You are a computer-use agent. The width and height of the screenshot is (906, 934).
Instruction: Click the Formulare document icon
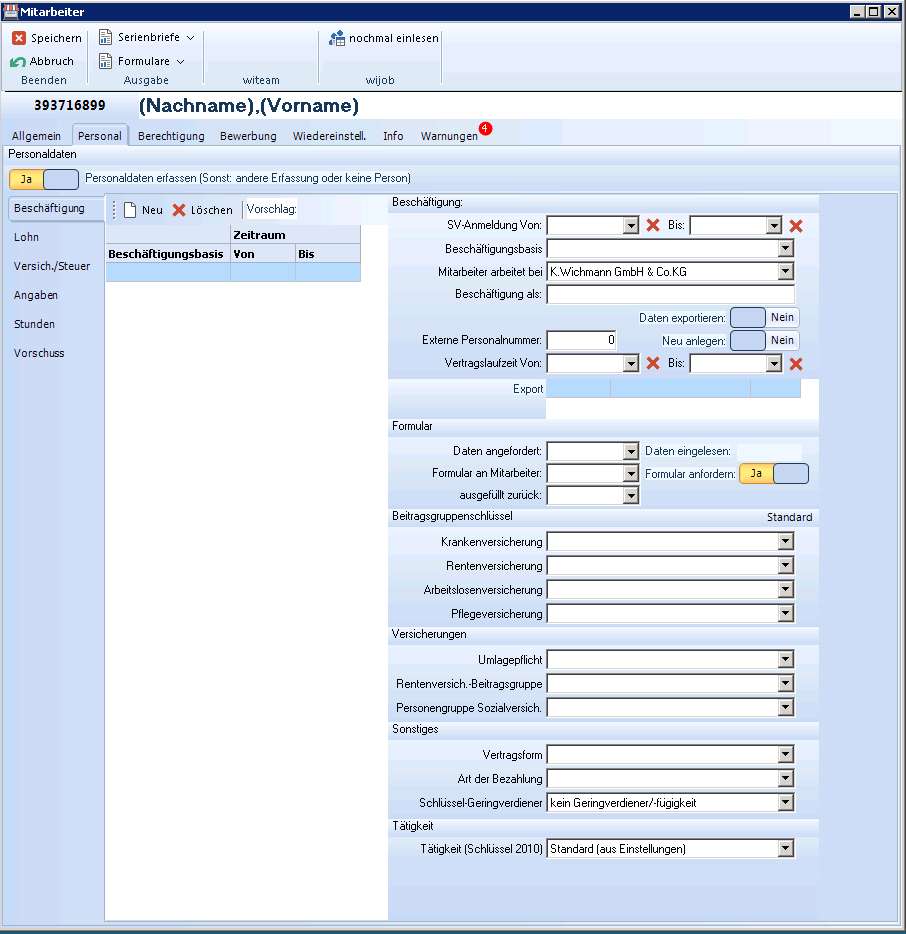(105, 61)
